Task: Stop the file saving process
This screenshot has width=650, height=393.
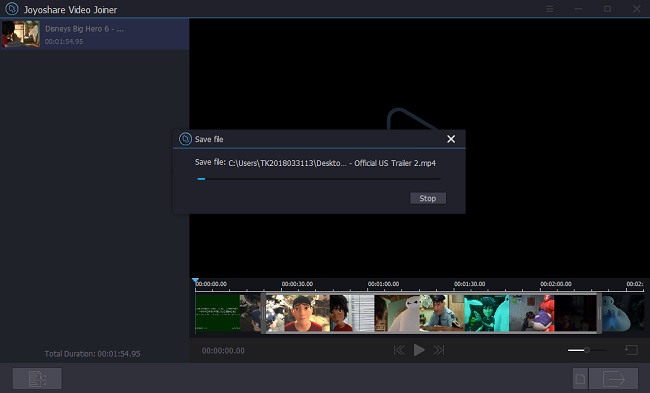Action: [428, 198]
